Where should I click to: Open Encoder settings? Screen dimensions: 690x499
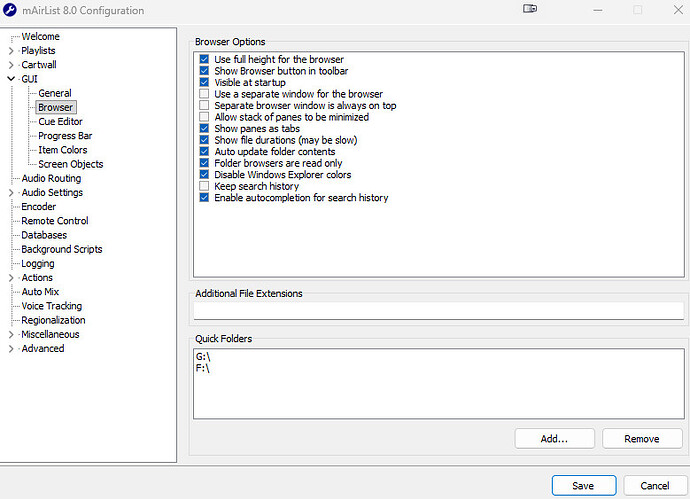coord(39,207)
